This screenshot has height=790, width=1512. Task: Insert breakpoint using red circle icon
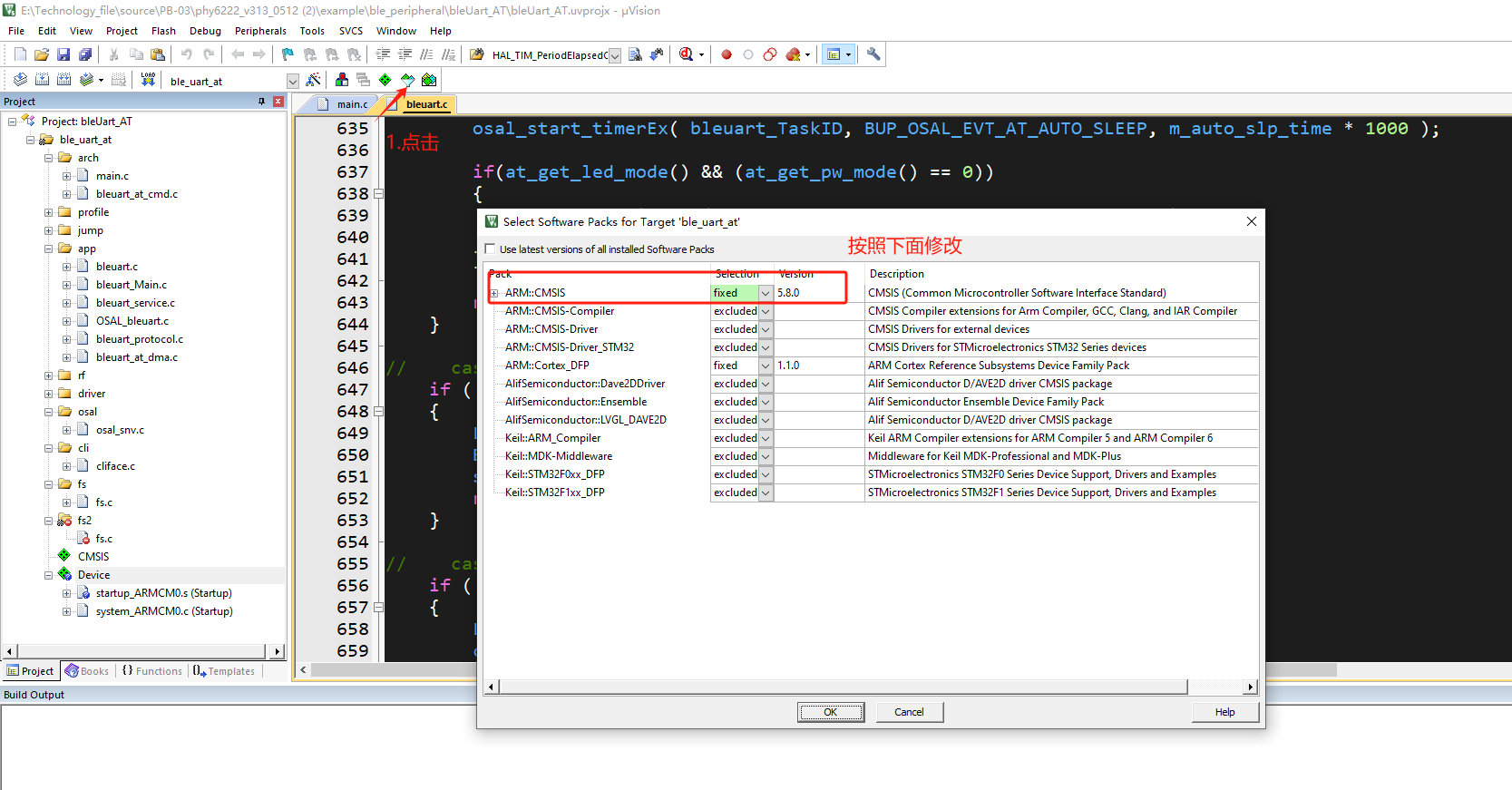pos(727,54)
